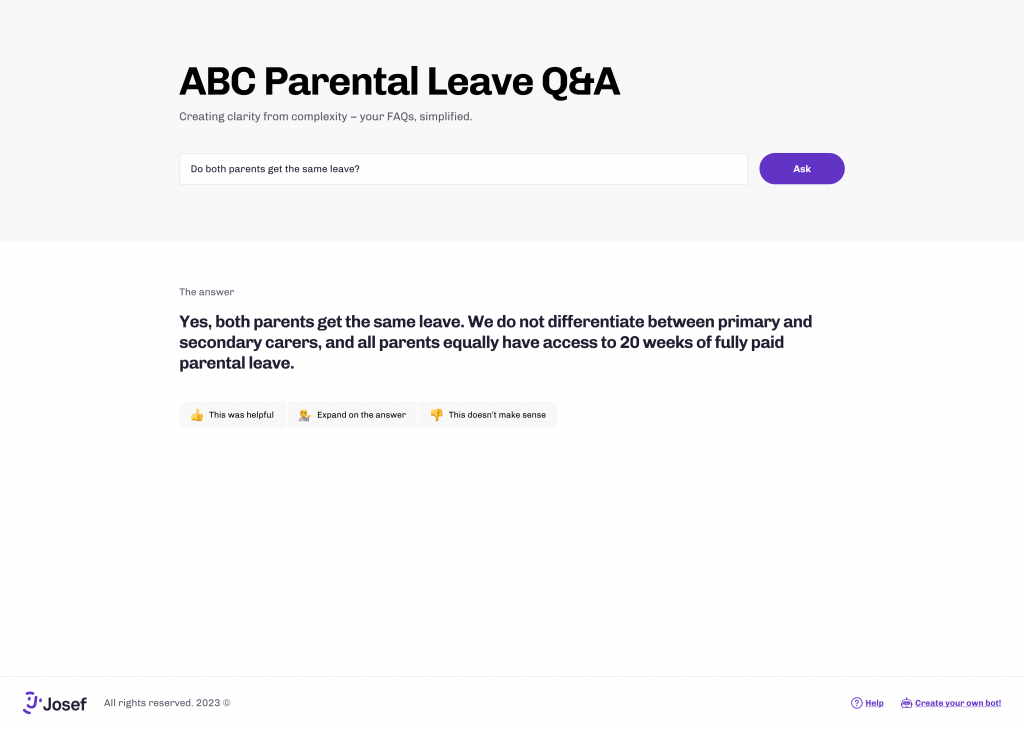Image resolution: width=1024 pixels, height=730 pixels.
Task: Click the Josef wordmark text in footer
Action: [65, 705]
